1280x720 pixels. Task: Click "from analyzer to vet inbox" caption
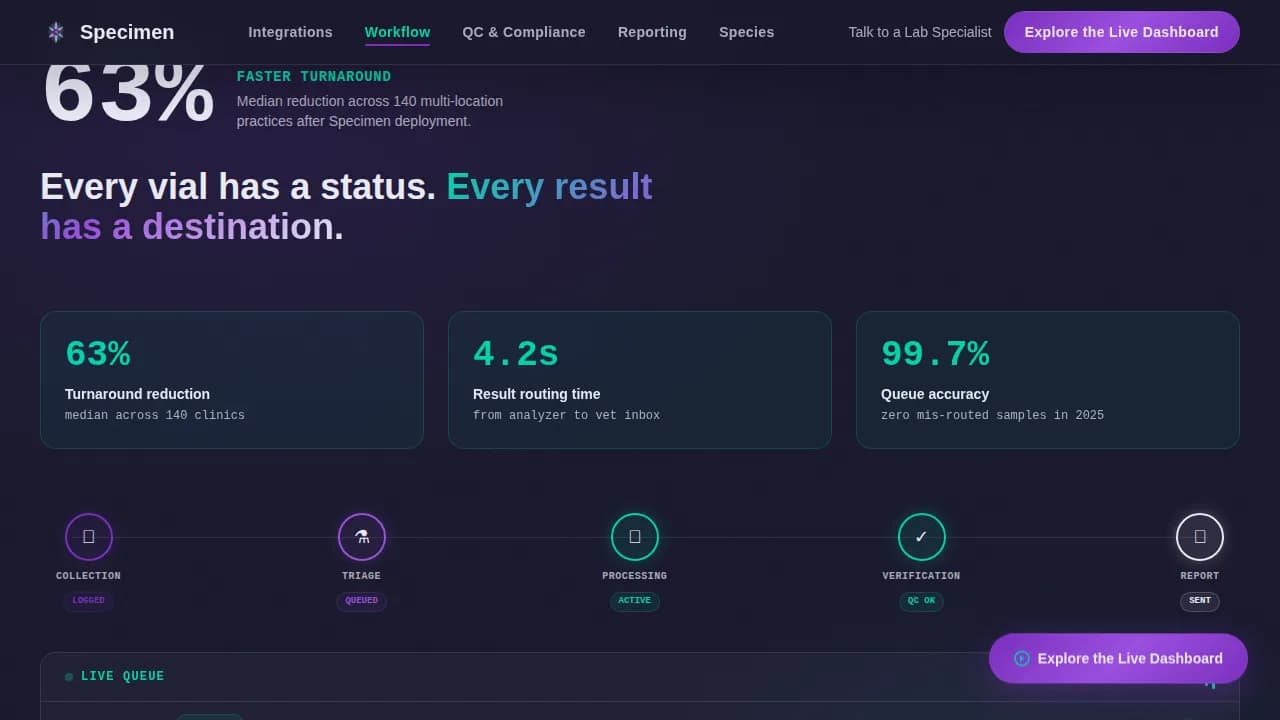(567, 415)
